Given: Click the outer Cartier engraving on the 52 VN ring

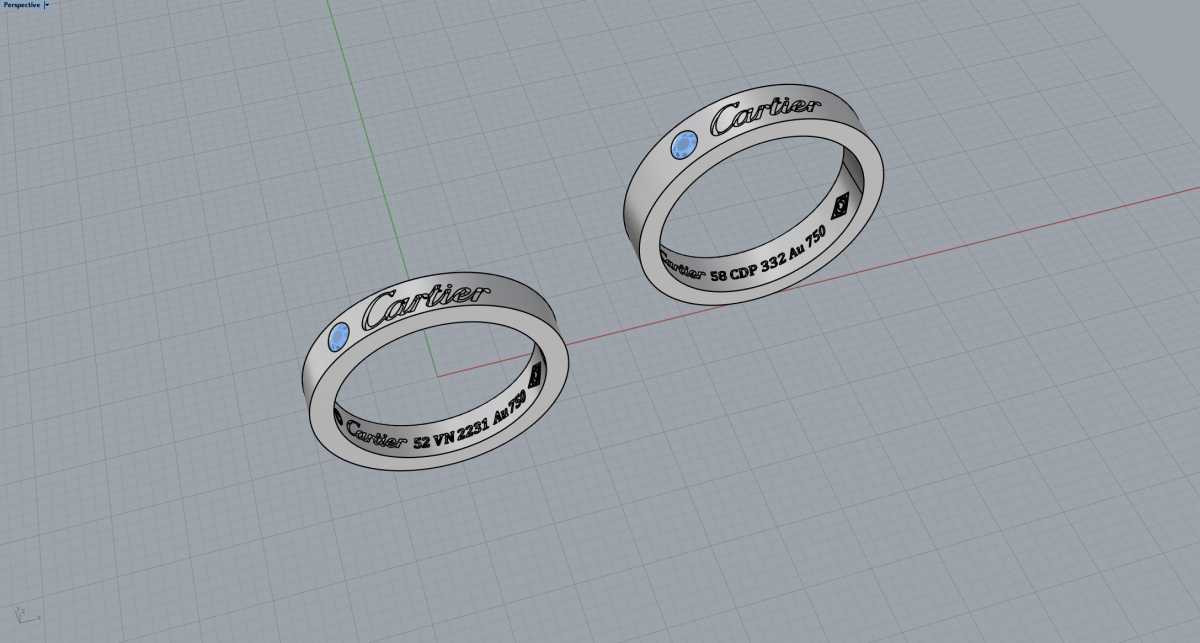Looking at the screenshot, I should tap(425, 305).
